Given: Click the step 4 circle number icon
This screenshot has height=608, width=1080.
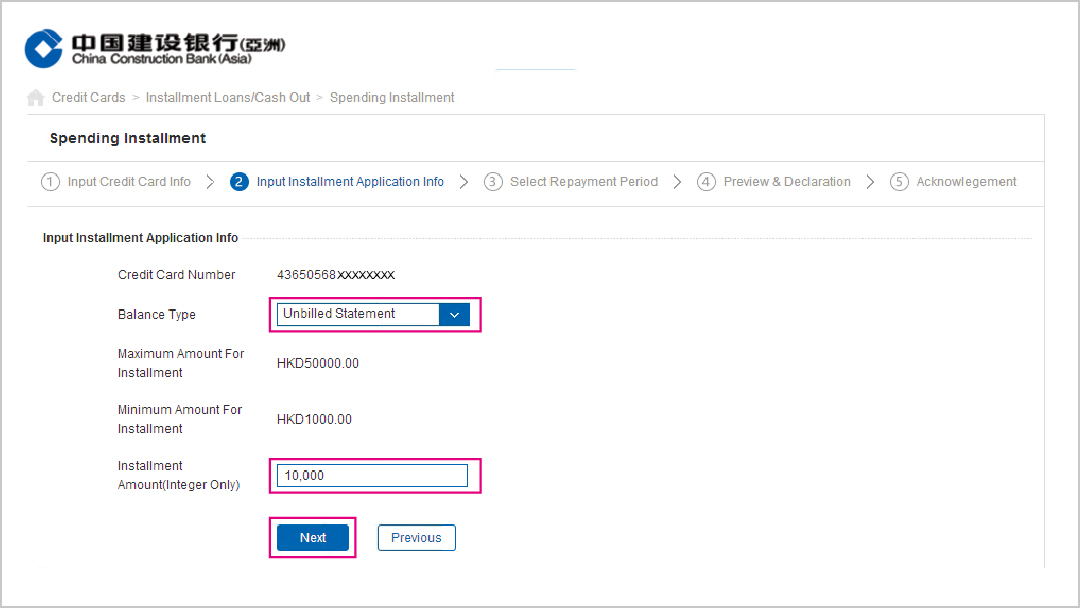Looking at the screenshot, I should pos(707,182).
